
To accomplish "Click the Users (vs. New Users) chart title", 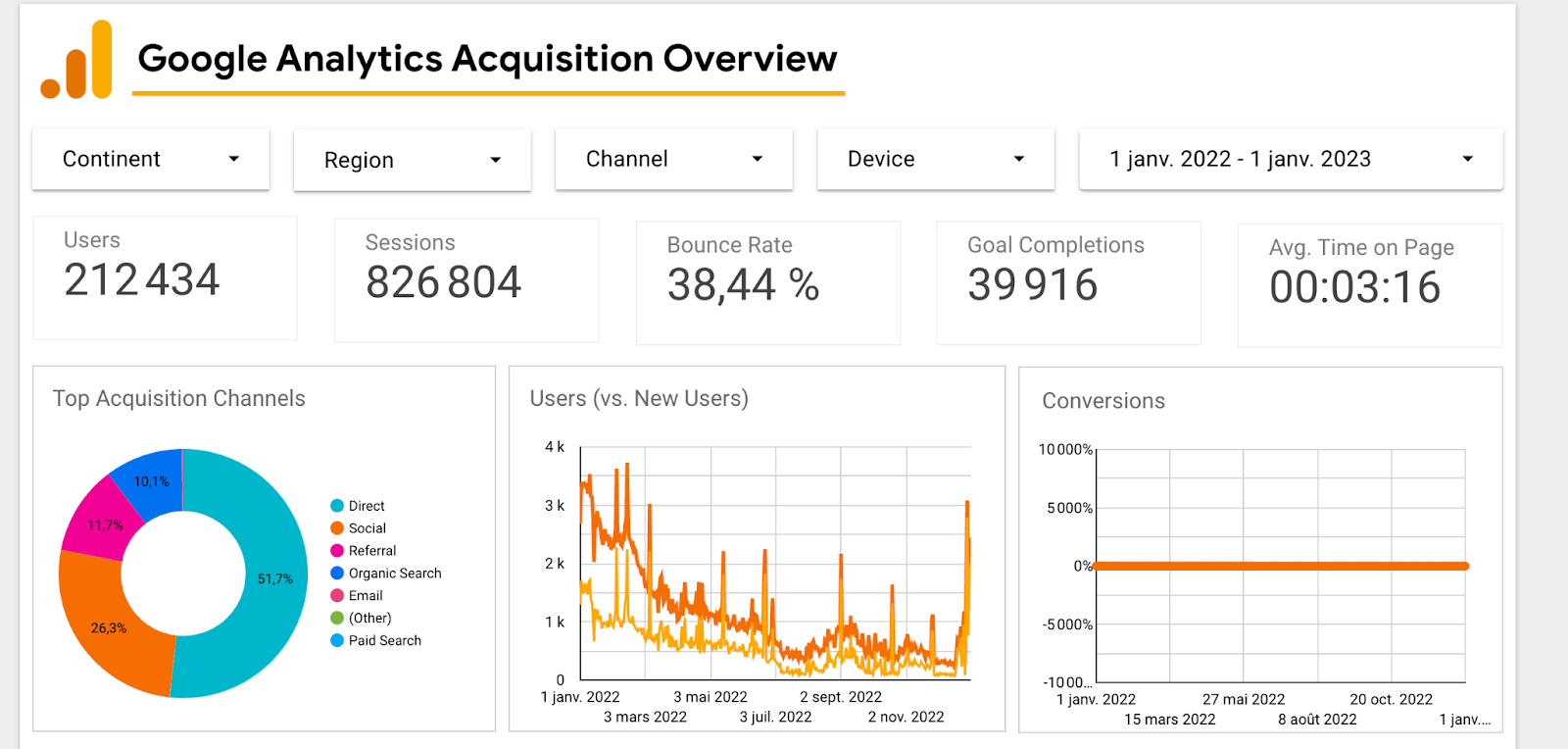I will 639,398.
